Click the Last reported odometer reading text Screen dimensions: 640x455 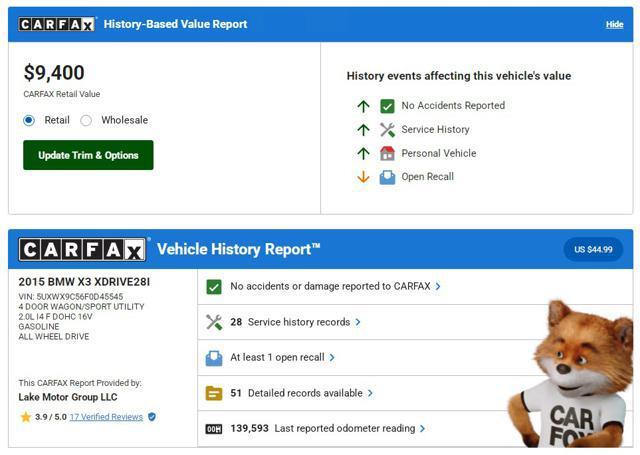coord(345,428)
